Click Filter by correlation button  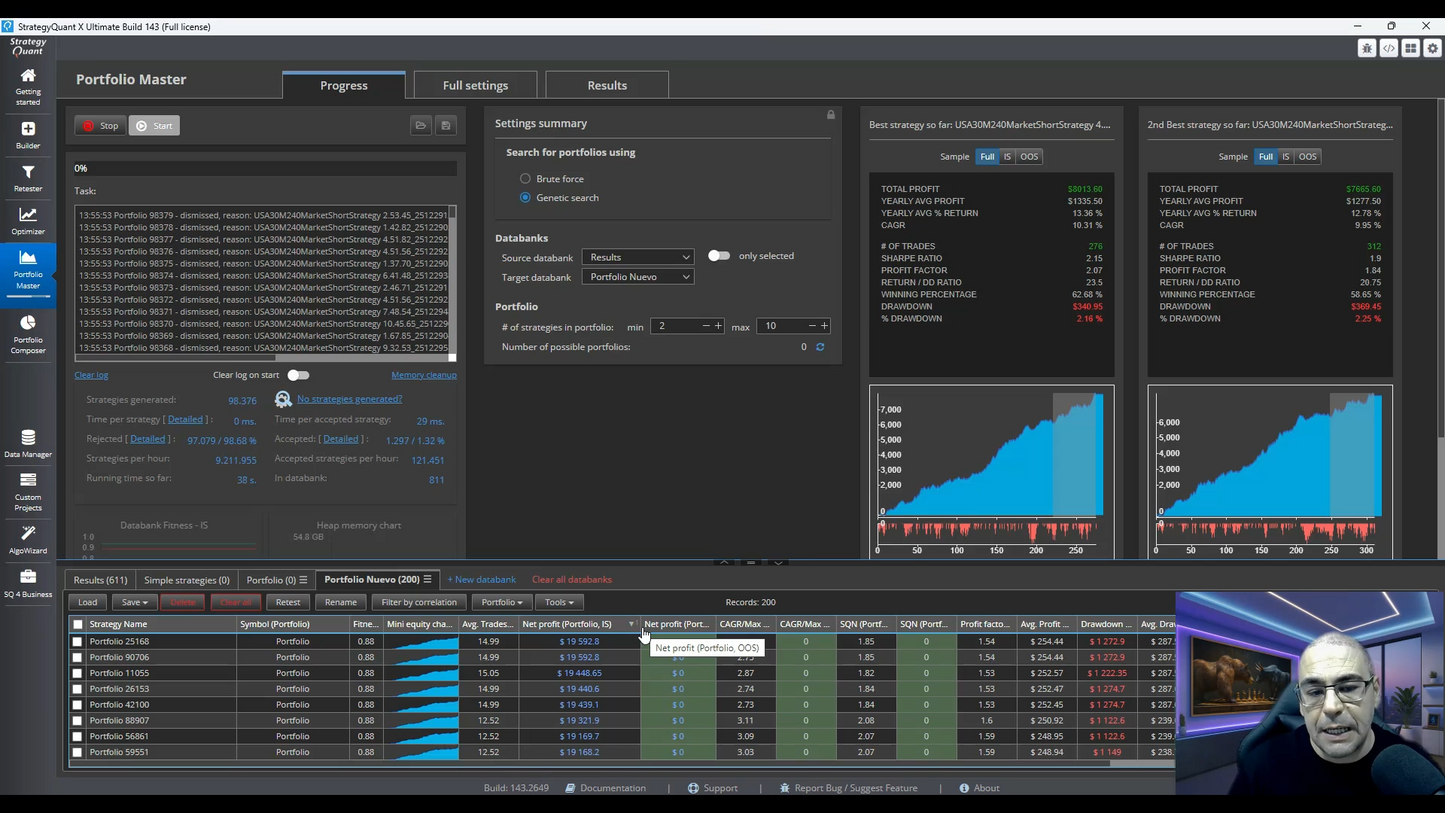419,603
